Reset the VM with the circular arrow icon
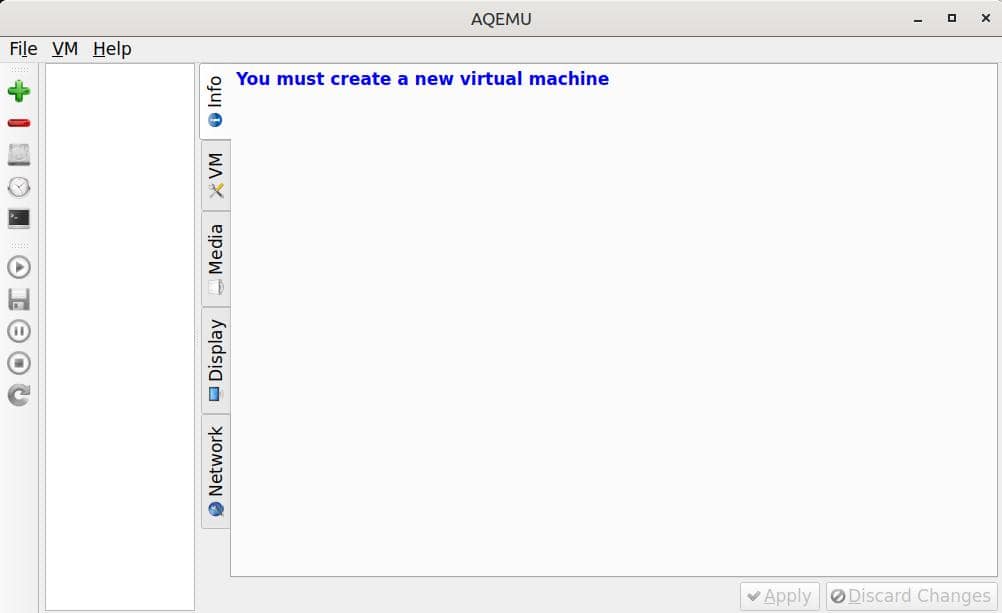1002x613 pixels. 19,395
